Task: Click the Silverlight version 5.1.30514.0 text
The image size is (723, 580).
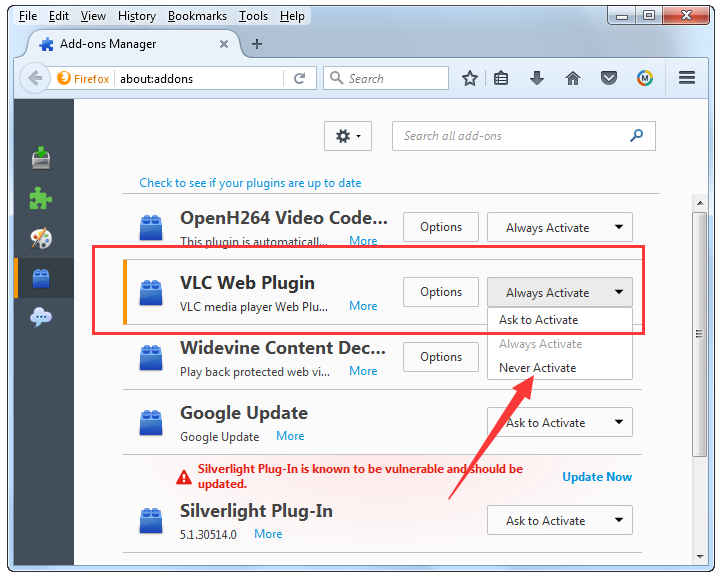Action: [208, 534]
